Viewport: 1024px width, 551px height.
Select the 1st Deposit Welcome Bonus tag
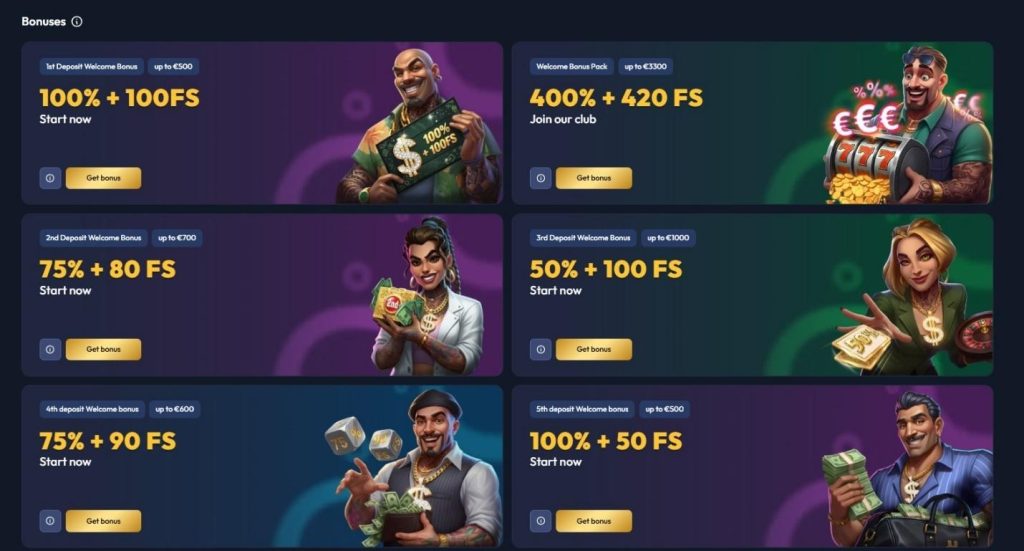91,67
